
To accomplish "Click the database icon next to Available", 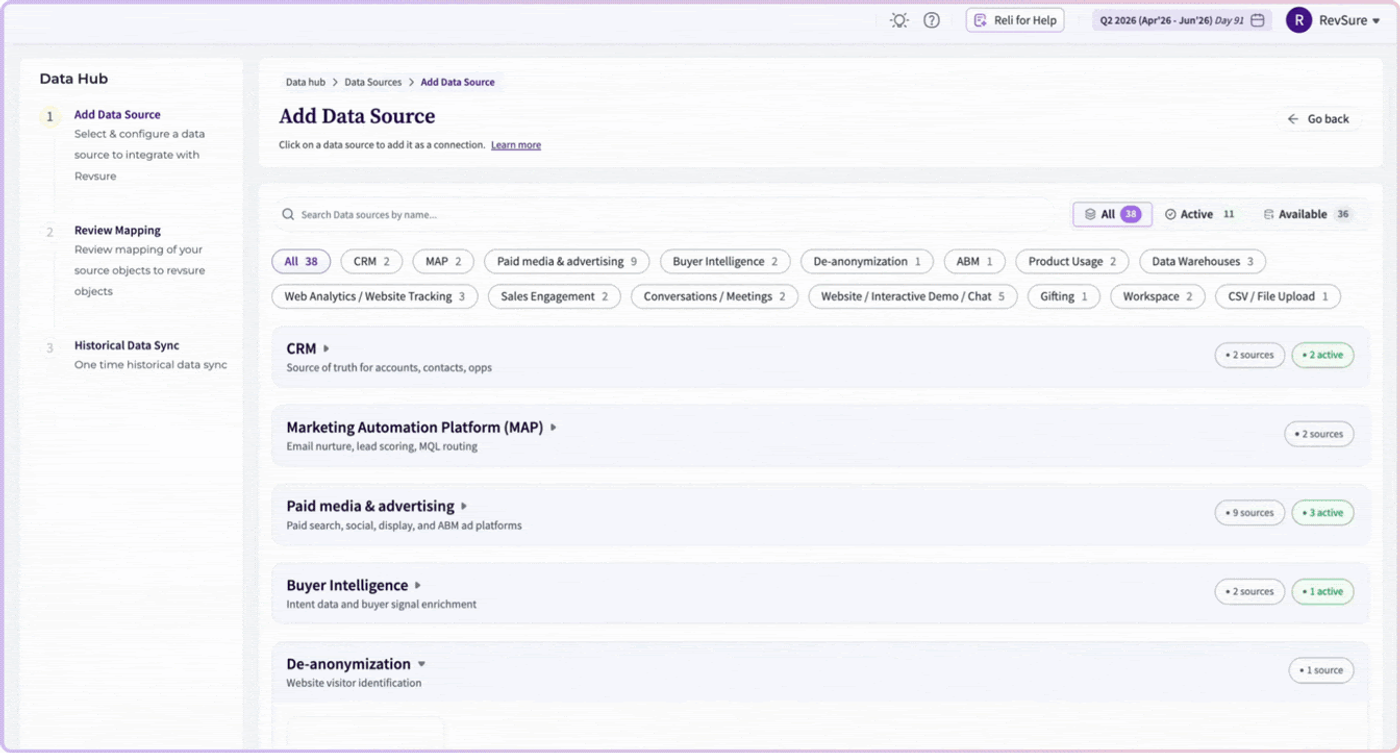I will [1269, 214].
